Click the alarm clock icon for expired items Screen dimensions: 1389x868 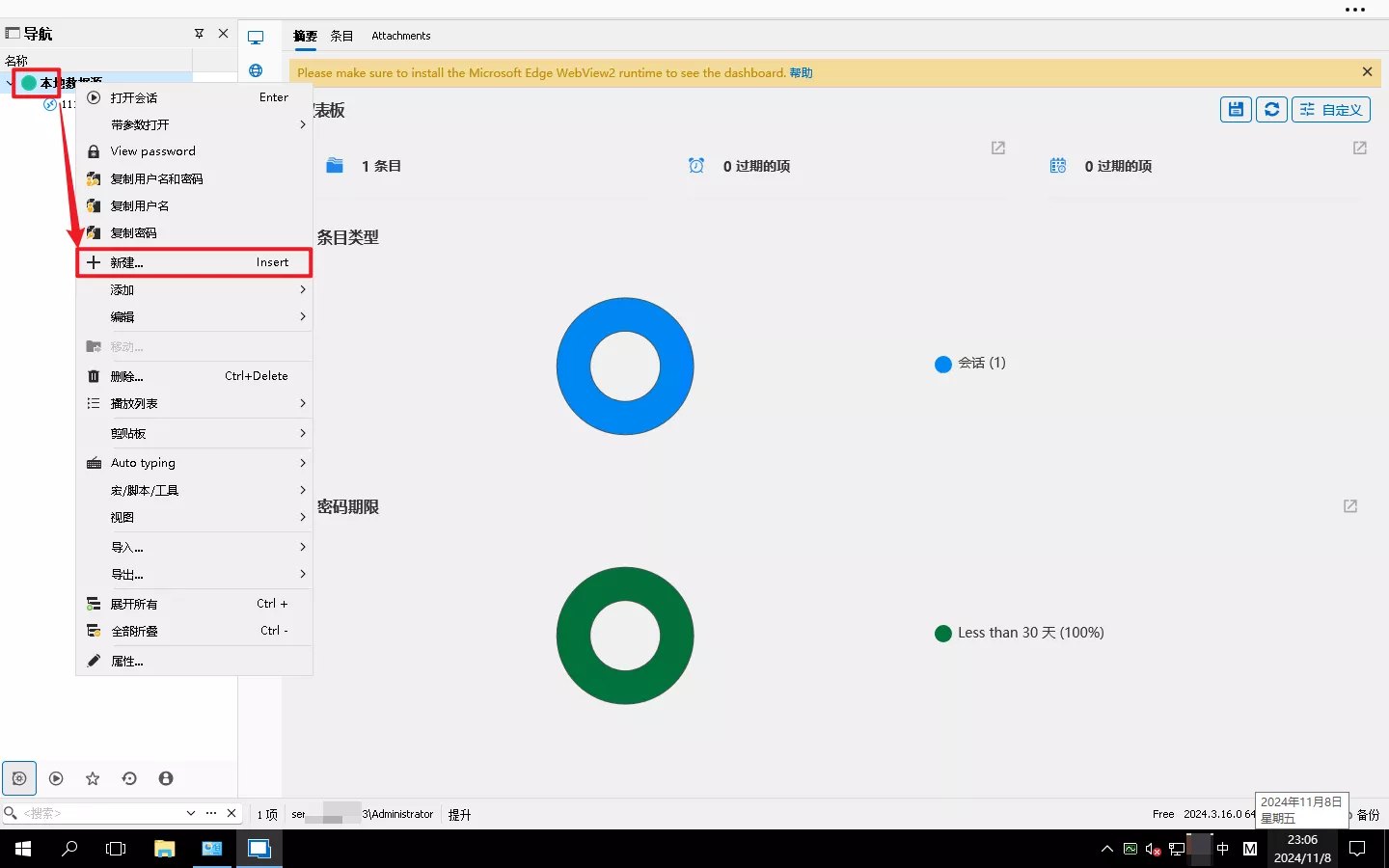696,166
